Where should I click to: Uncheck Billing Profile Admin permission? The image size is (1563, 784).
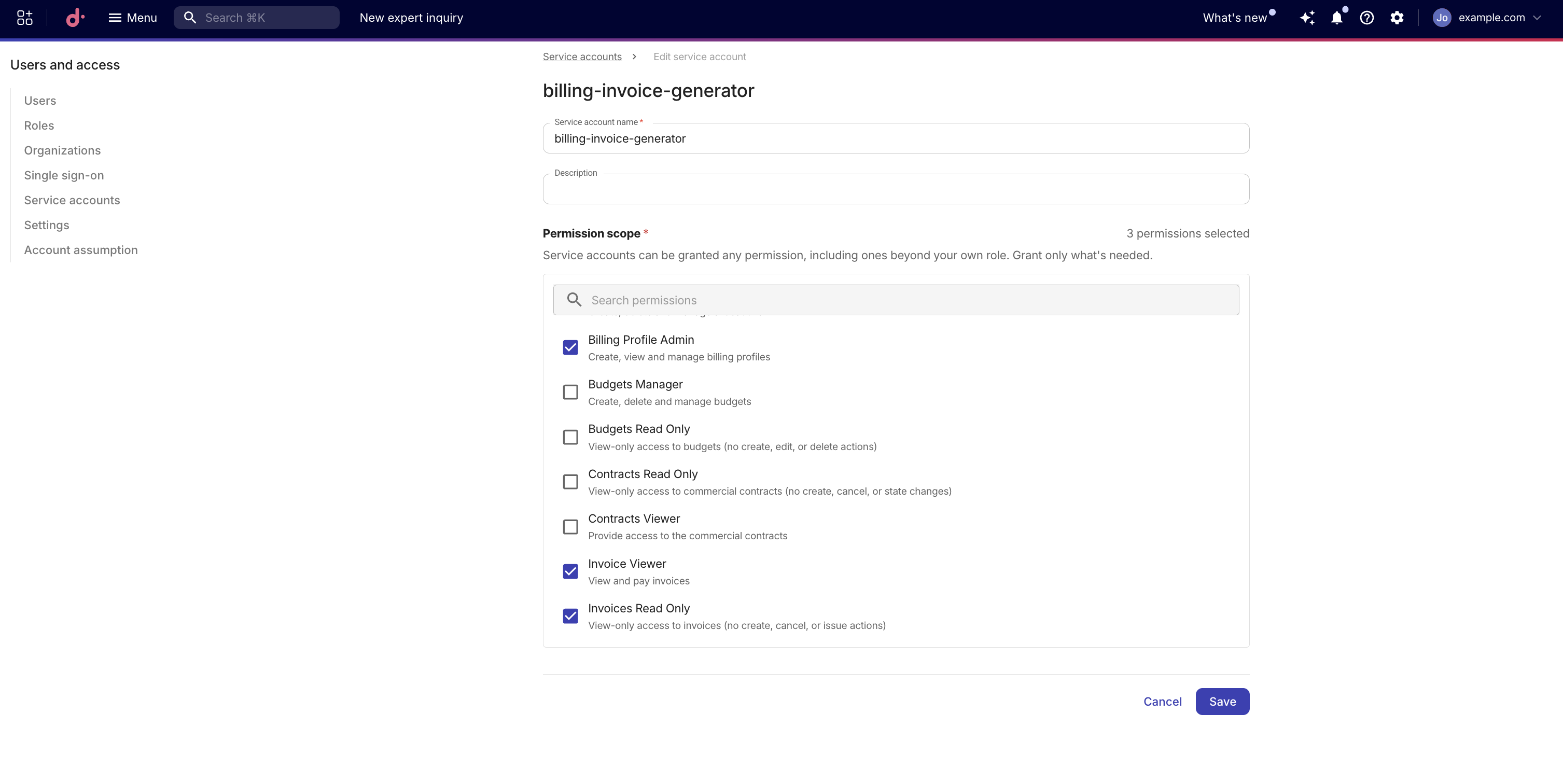tap(570, 348)
